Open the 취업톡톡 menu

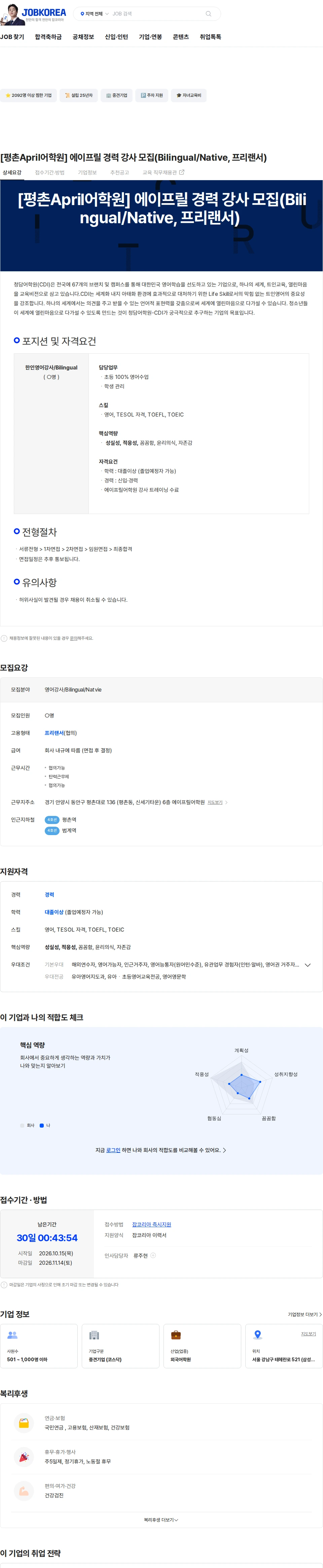[x=210, y=37]
